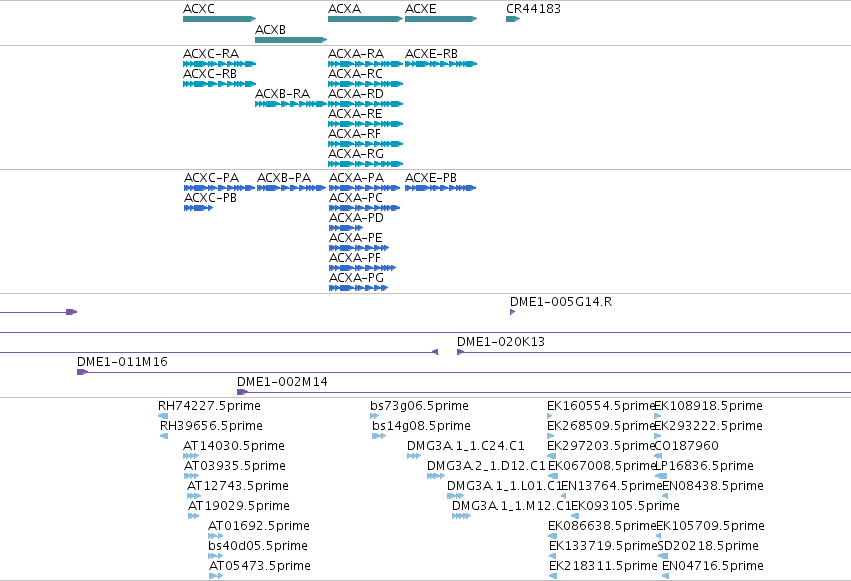Click the ACXA-PF protein glyph

click(362, 268)
